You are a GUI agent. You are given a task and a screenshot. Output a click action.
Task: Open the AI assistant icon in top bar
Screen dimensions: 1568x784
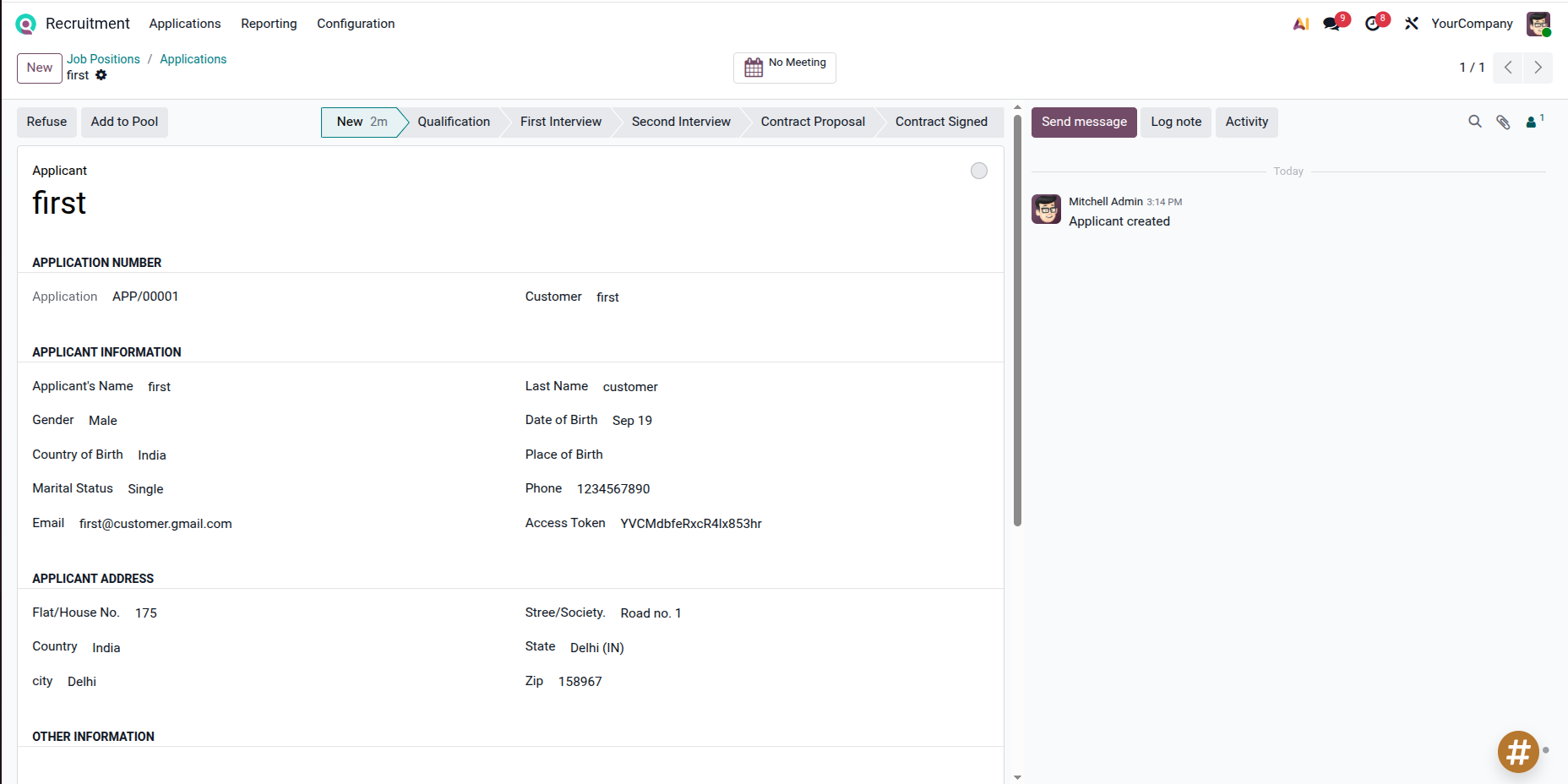click(1301, 24)
